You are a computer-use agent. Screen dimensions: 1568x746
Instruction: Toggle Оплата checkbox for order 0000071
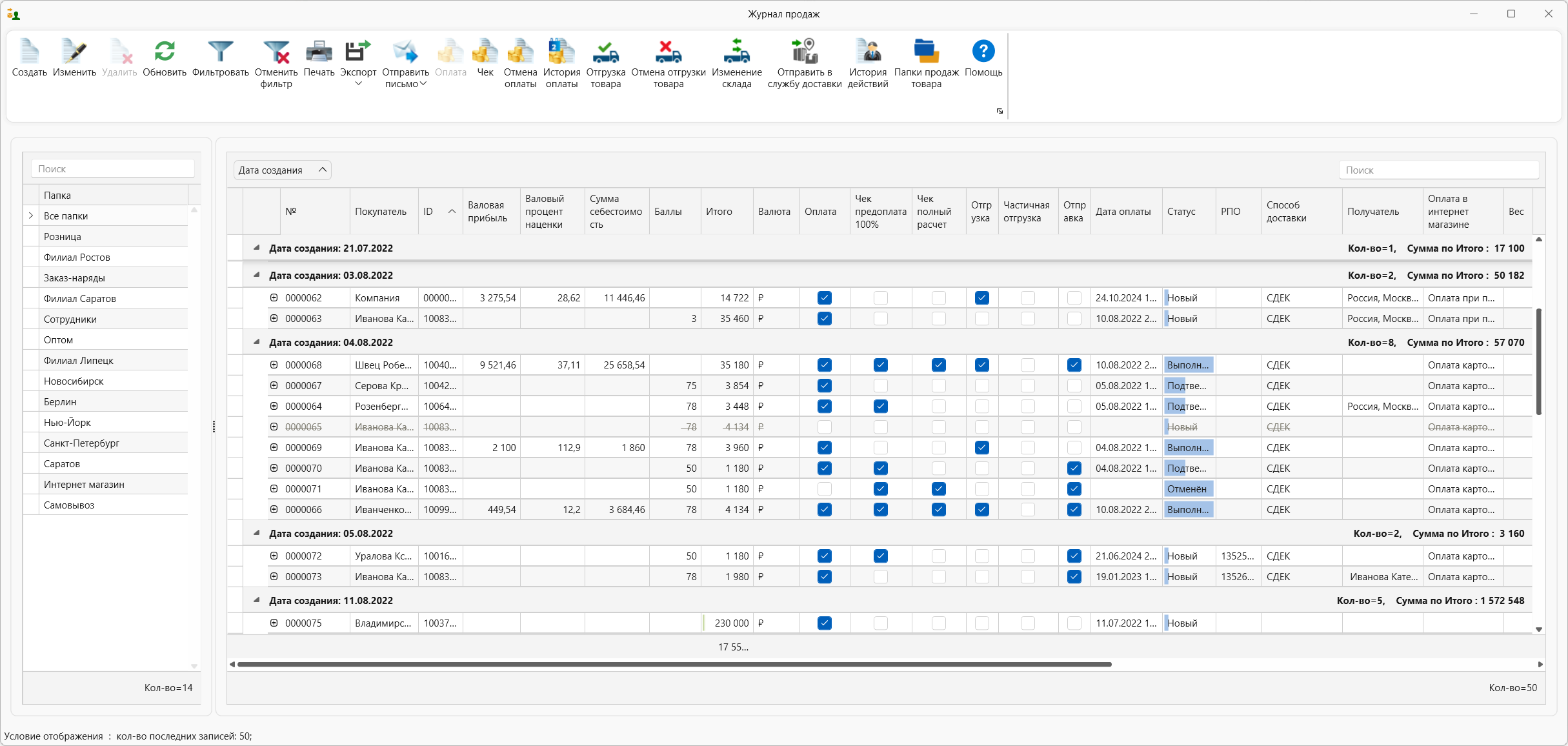click(824, 489)
